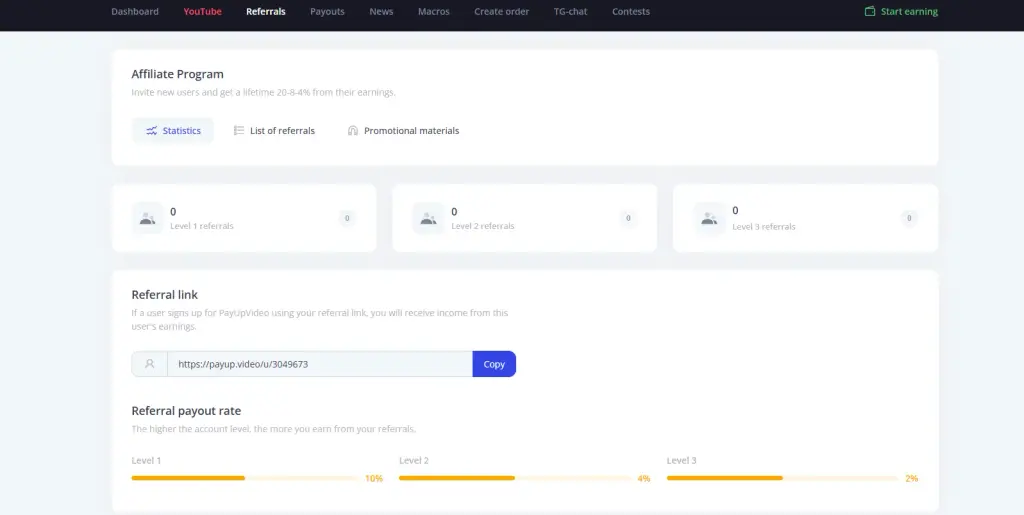
Task: Click the chart icon on Statistics tab
Action: coord(152,131)
